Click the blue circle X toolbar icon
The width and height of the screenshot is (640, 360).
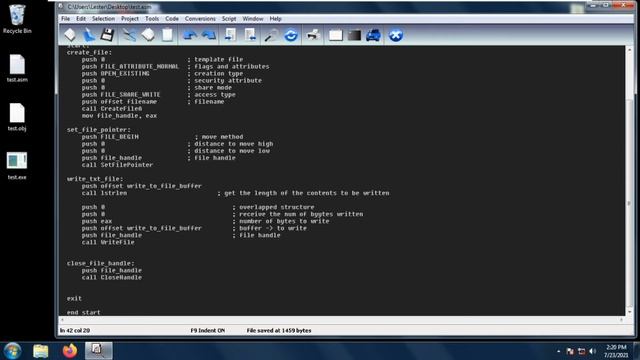click(396, 35)
